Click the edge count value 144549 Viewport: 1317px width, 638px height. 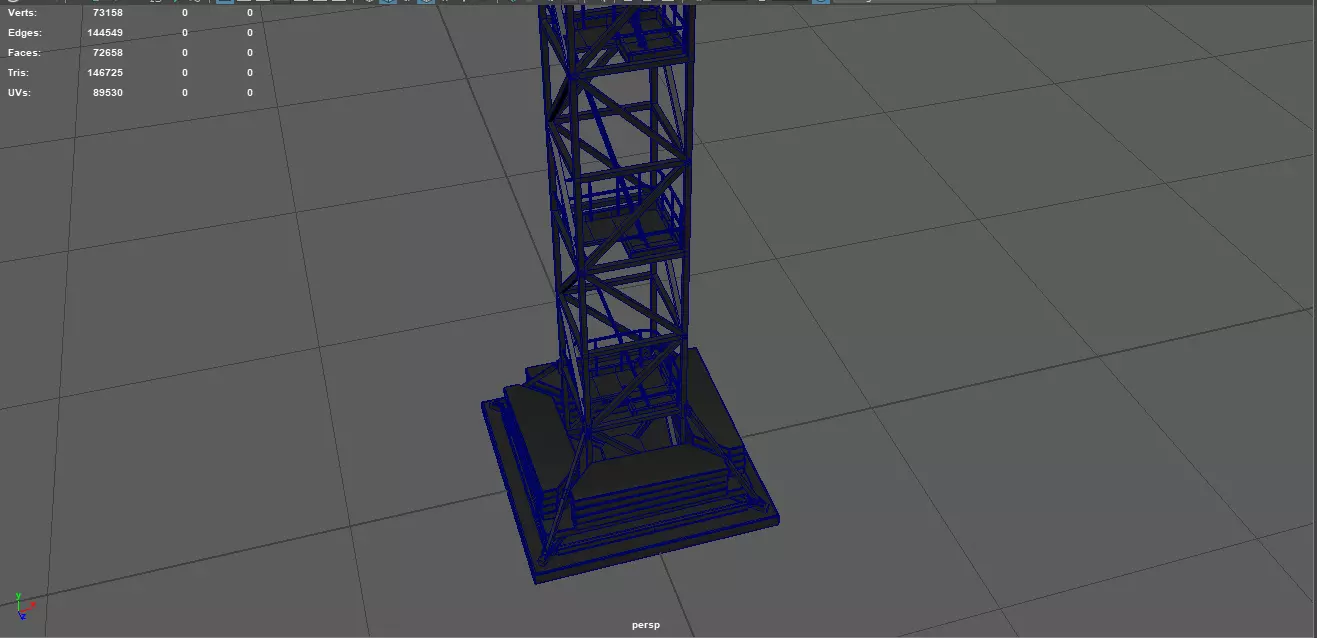coord(105,33)
